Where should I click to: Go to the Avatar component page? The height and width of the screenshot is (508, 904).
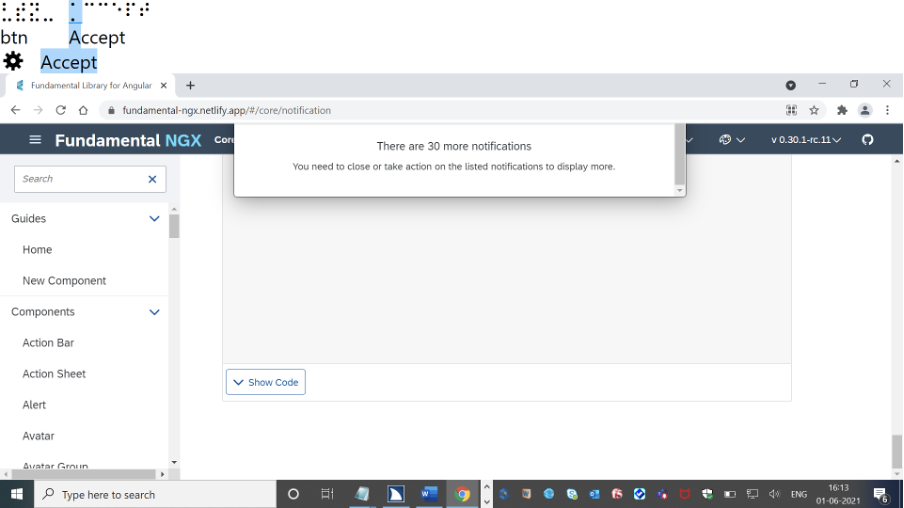point(38,436)
